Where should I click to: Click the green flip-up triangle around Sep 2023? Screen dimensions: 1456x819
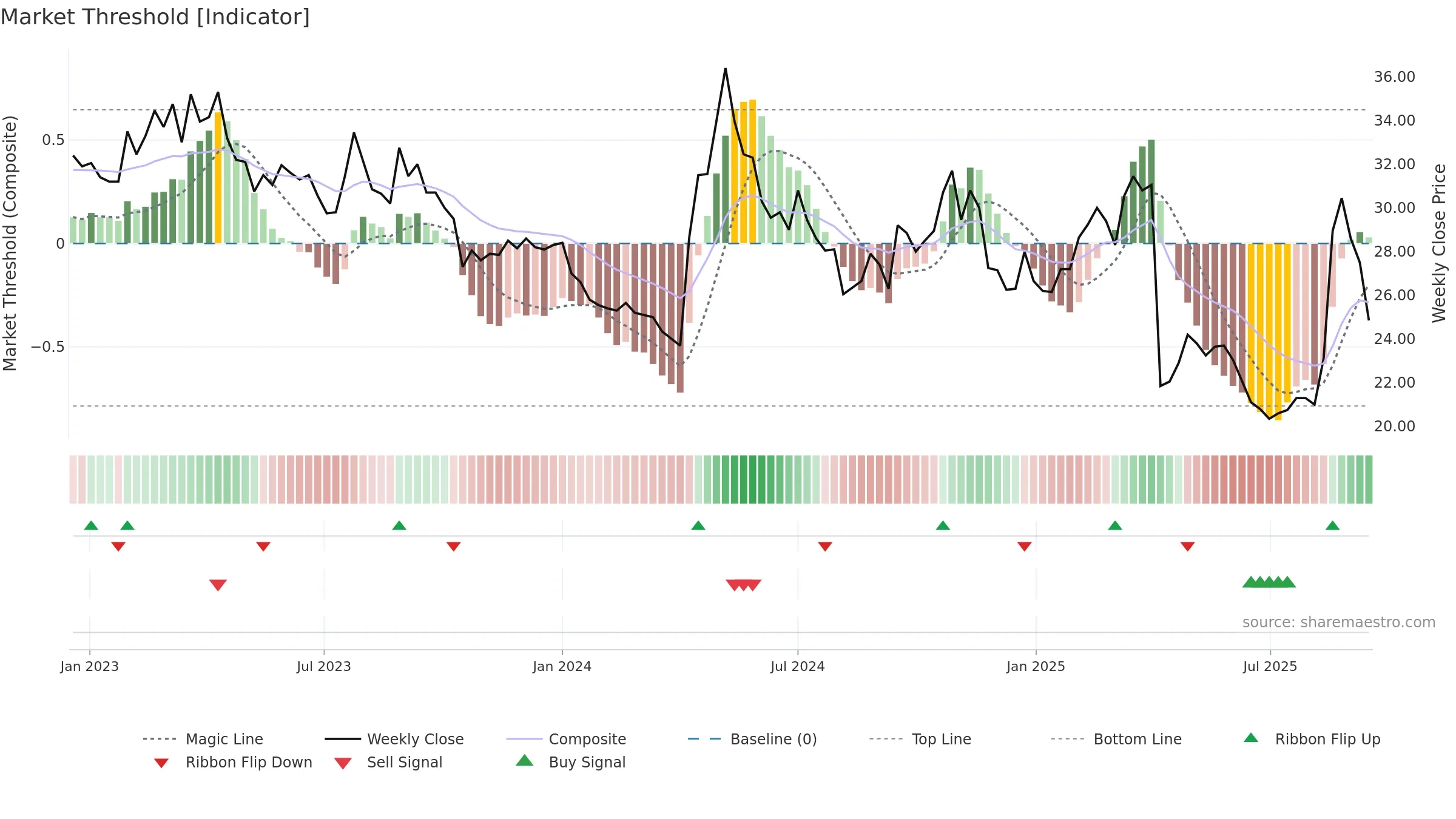pyautogui.click(x=399, y=525)
